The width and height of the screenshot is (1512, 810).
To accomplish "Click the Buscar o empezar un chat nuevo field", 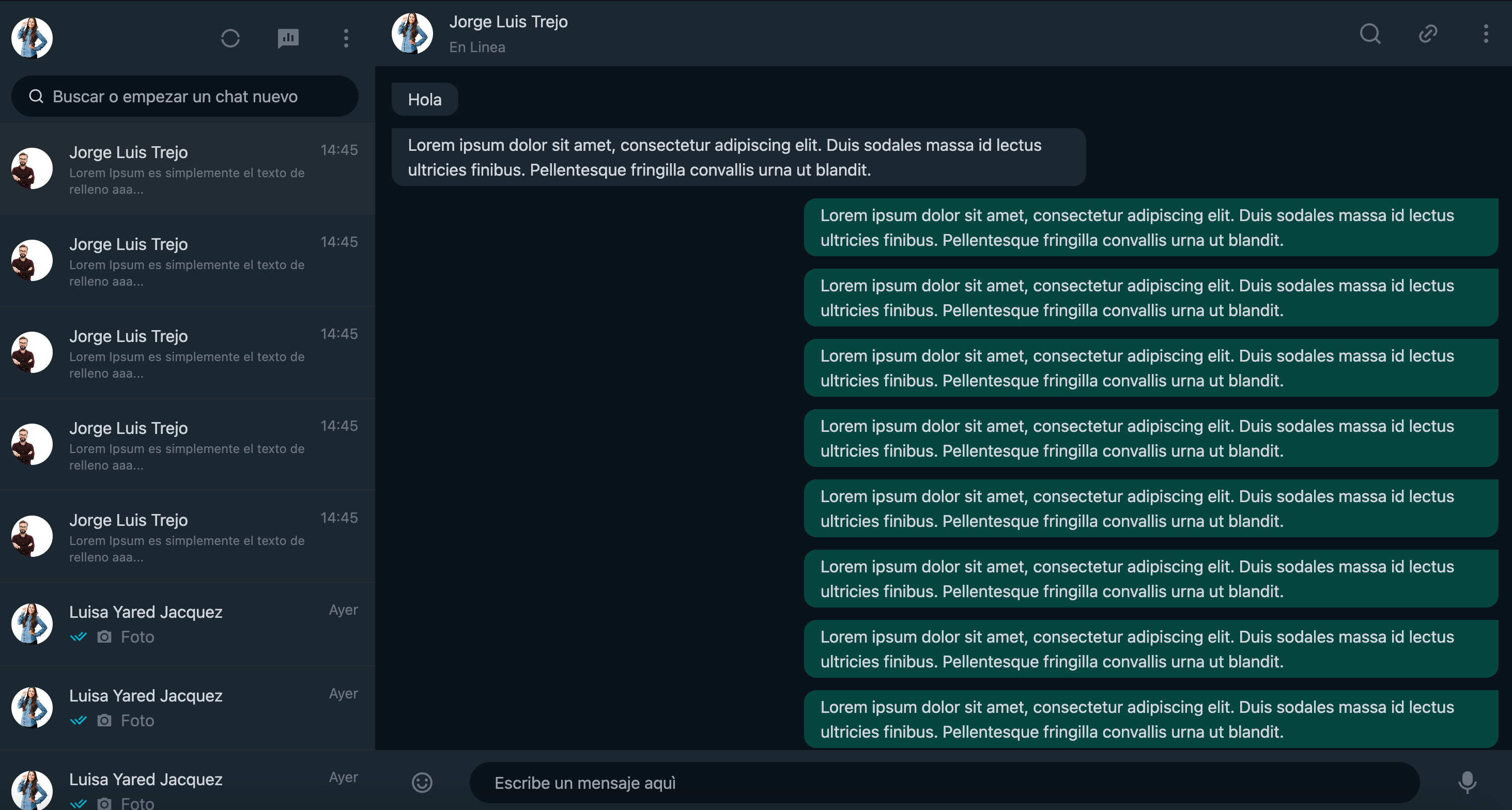I will tap(176, 96).
